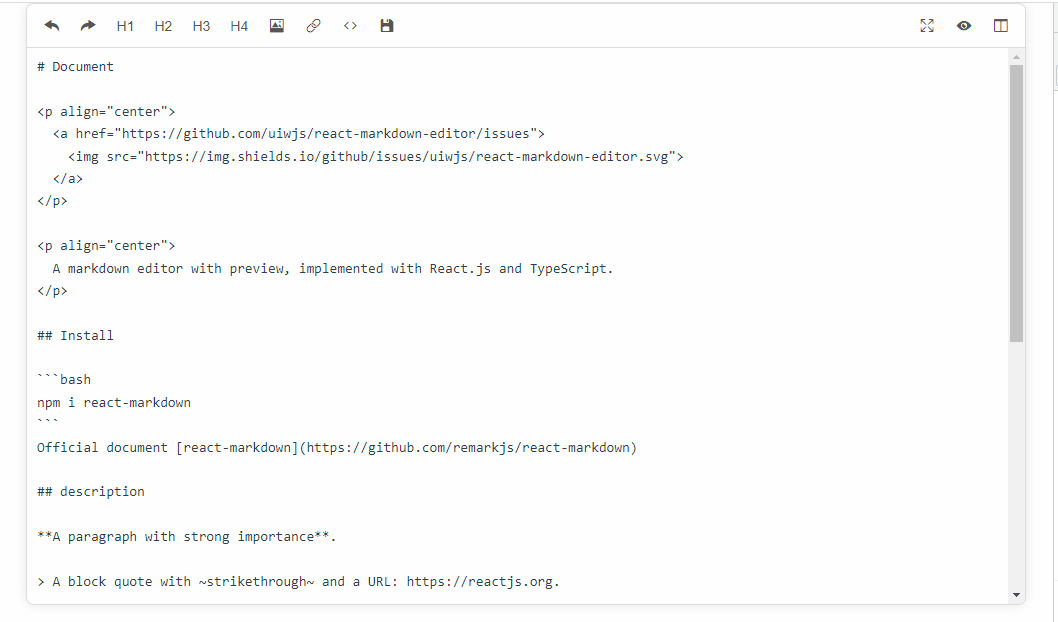This screenshot has height=622, width=1058.
Task: Click the Redo arrow icon
Action: [87, 25]
